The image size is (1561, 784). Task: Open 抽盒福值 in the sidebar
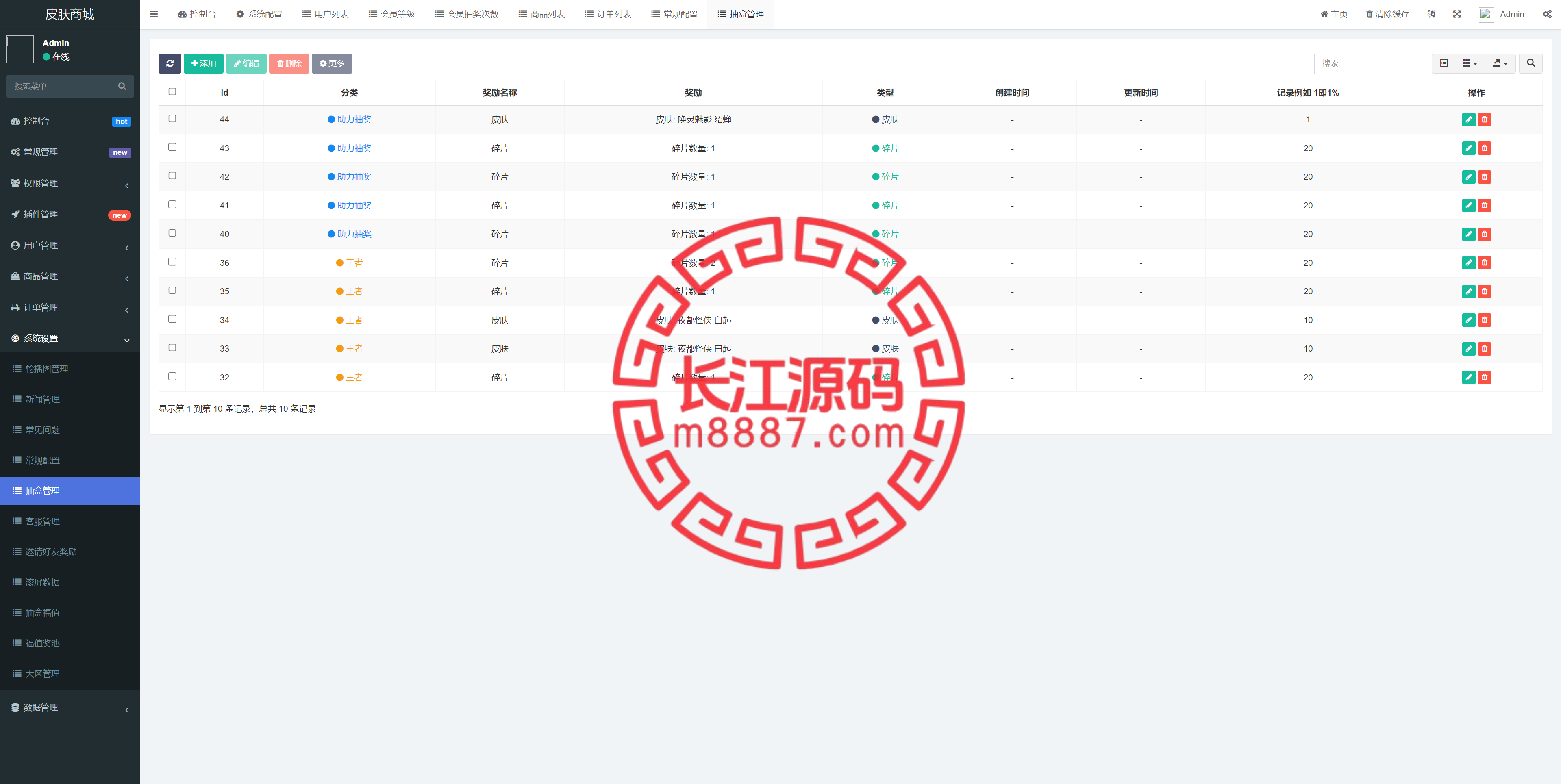(70, 612)
